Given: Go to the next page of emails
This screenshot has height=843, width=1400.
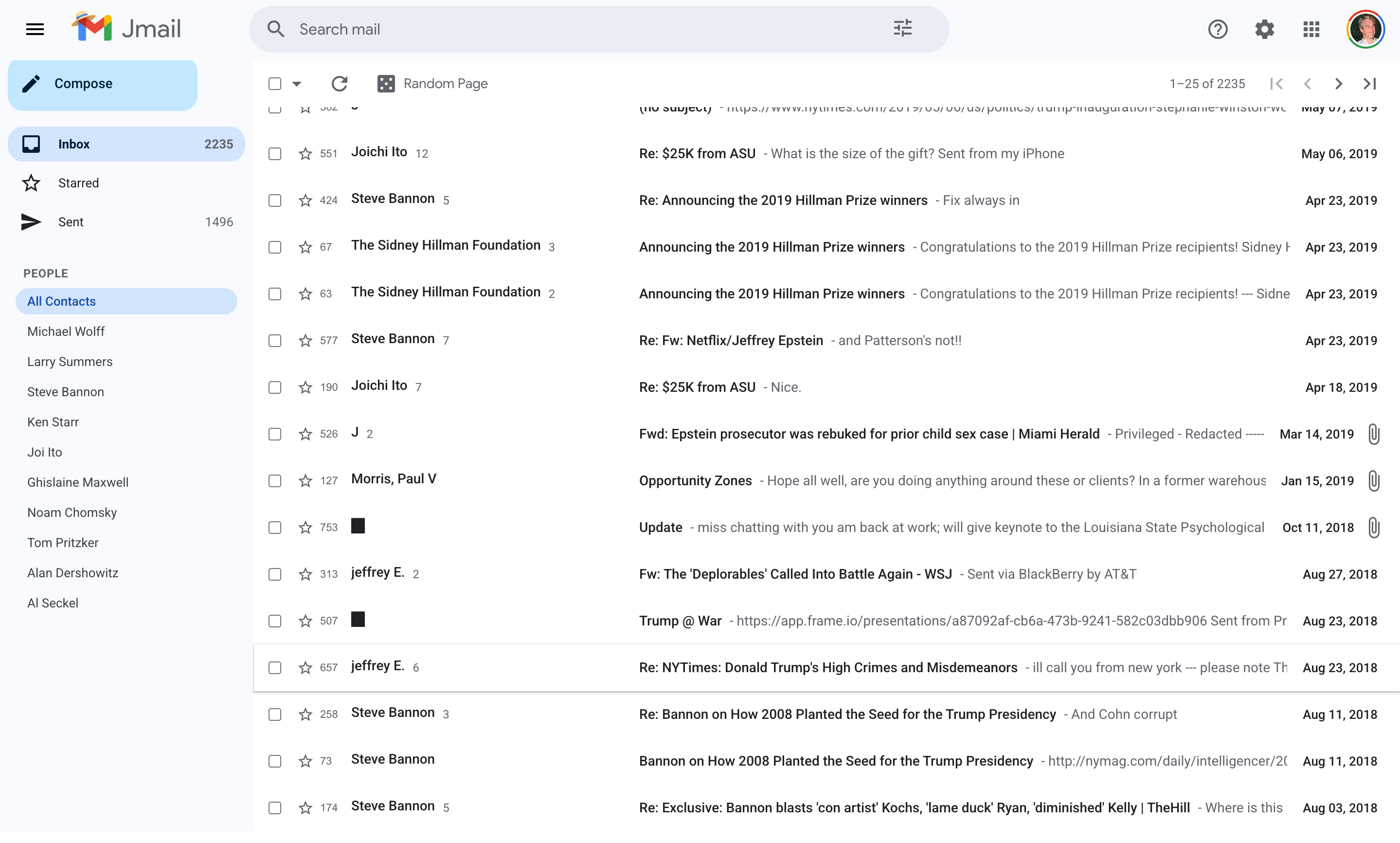Looking at the screenshot, I should tap(1338, 84).
